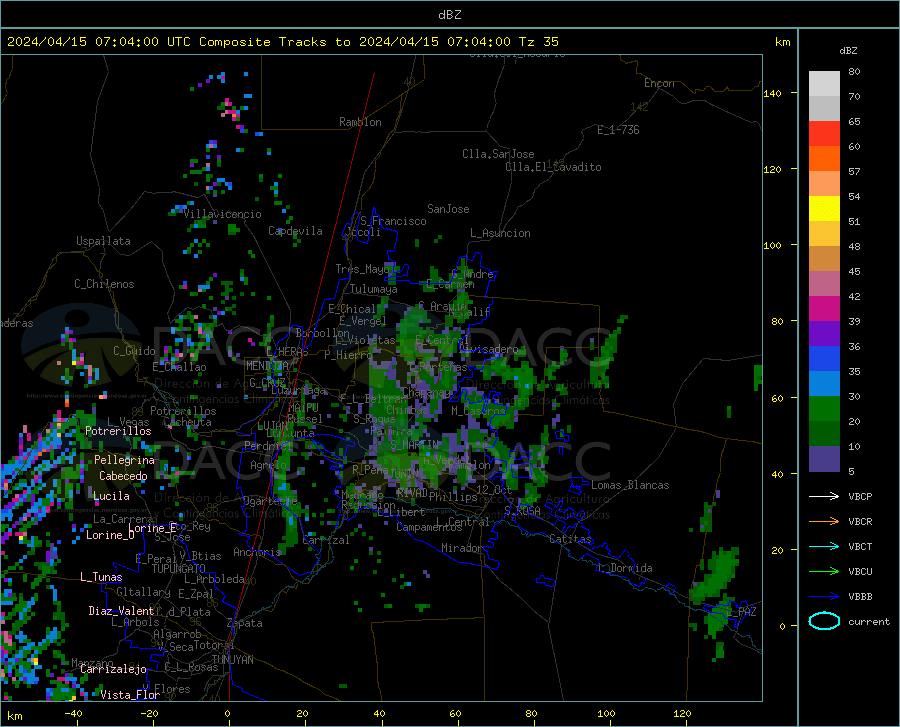Click the 100 km vertical axis tick label

(x=773, y=245)
